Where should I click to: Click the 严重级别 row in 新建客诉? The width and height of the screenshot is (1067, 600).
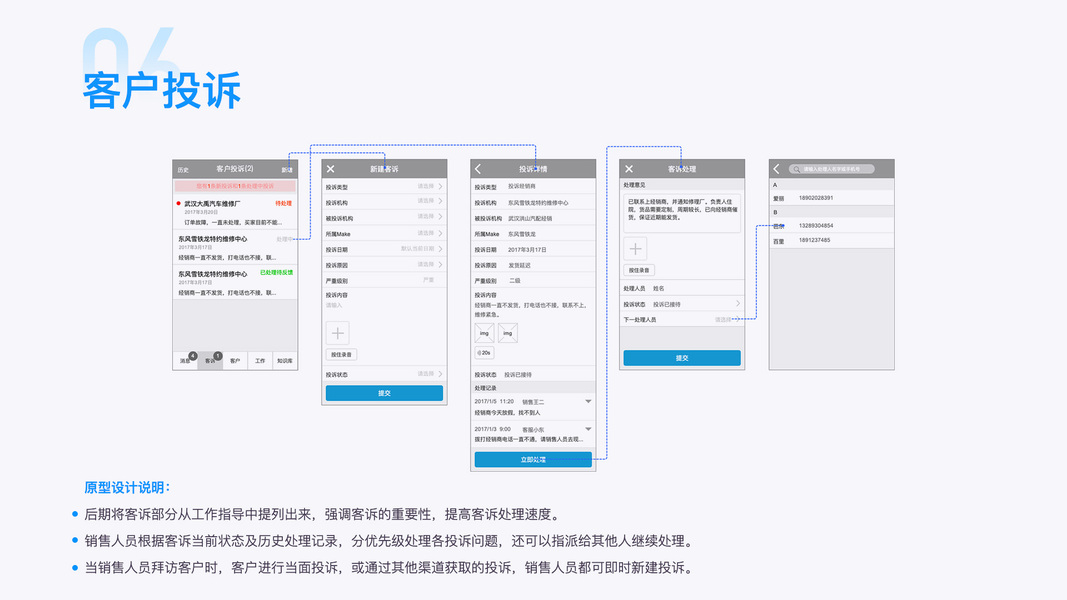click(384, 280)
